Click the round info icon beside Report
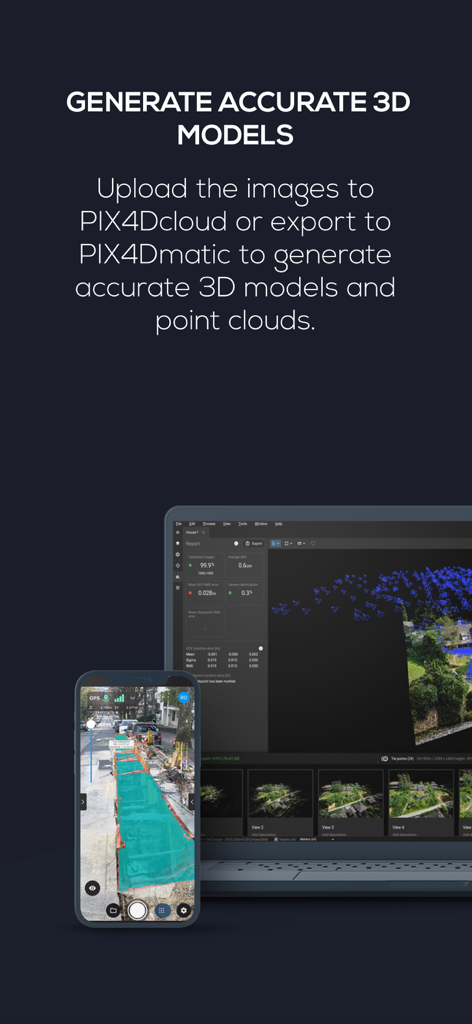The width and height of the screenshot is (472, 1024). pyautogui.click(x=236, y=543)
